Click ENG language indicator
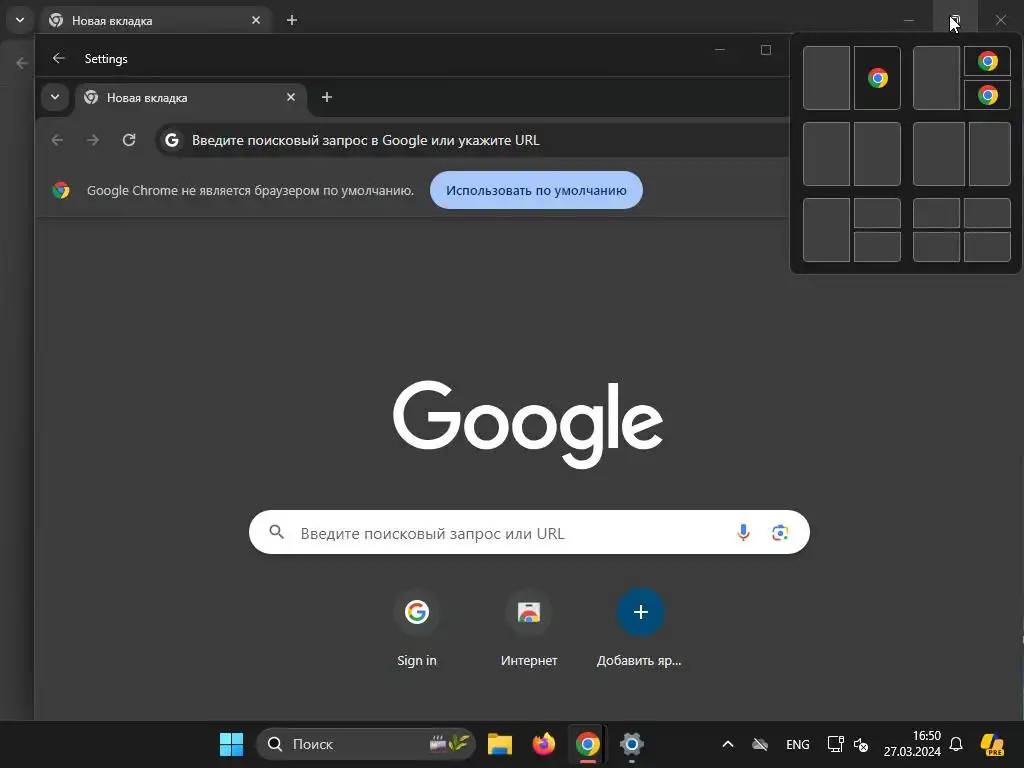This screenshot has width=1024, height=768. [797, 744]
